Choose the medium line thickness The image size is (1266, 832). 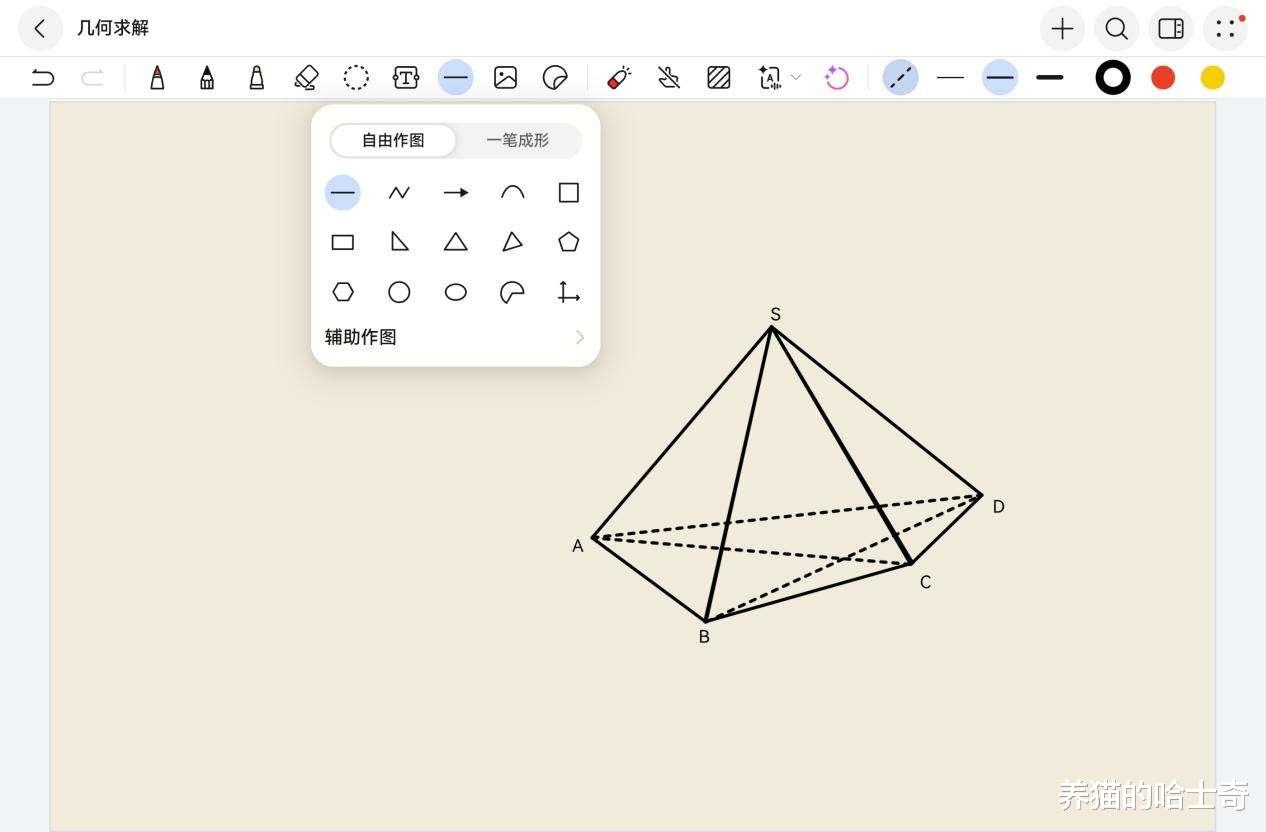pos(1000,77)
